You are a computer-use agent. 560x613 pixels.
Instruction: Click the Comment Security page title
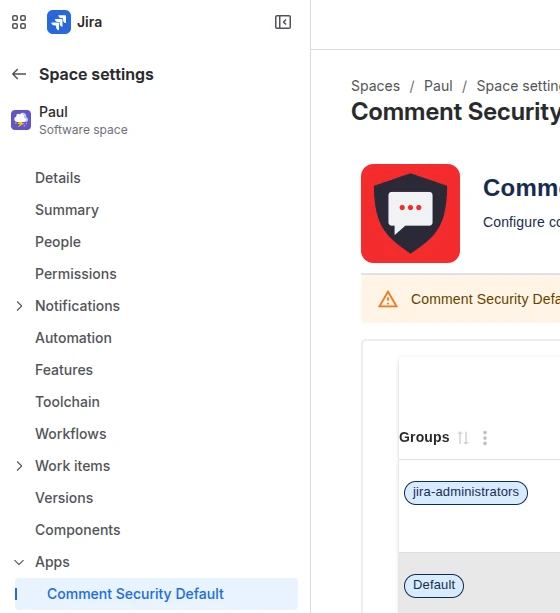tap(456, 112)
